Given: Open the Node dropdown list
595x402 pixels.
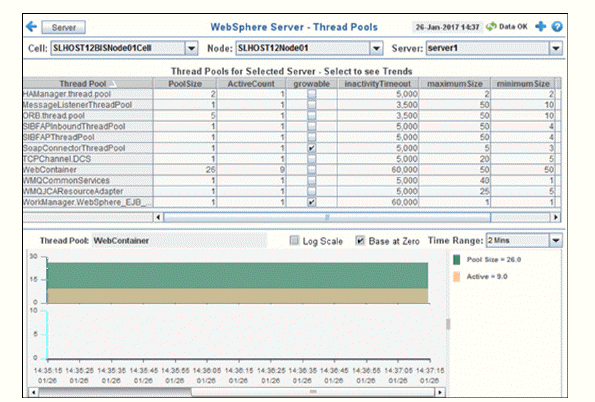Looking at the screenshot, I should click(x=376, y=48).
